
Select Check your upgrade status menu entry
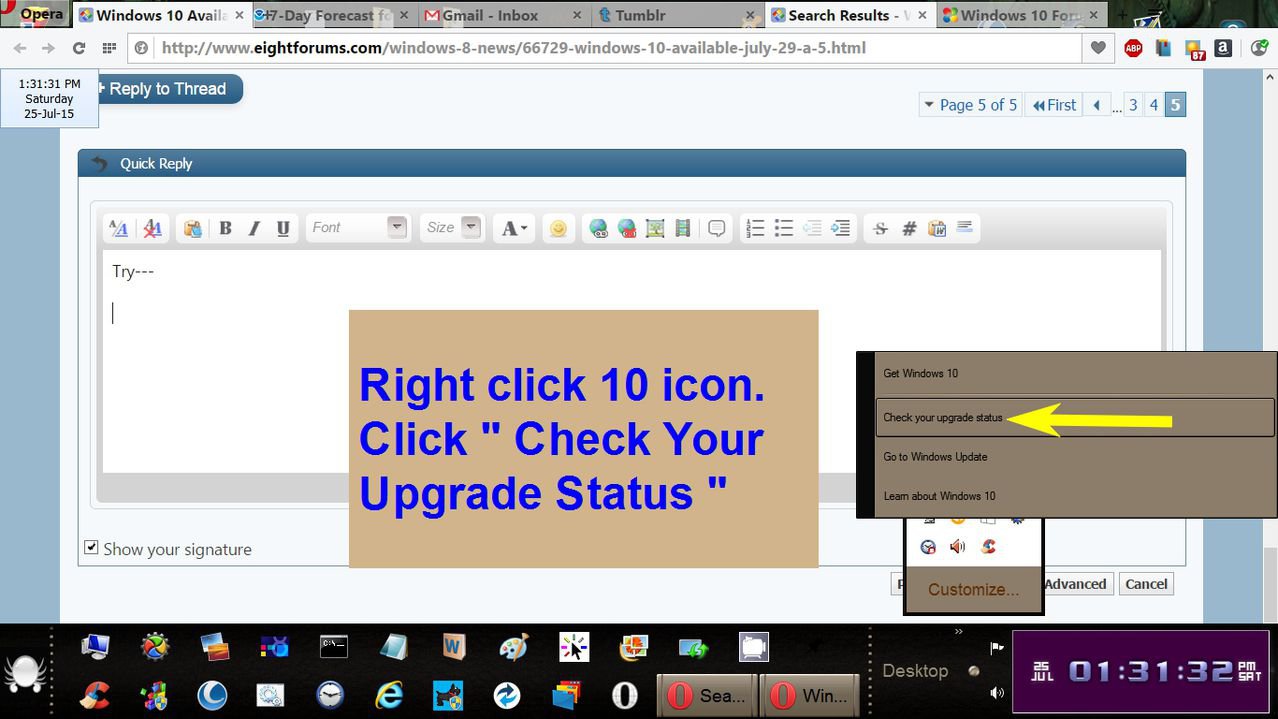(x=1075, y=417)
